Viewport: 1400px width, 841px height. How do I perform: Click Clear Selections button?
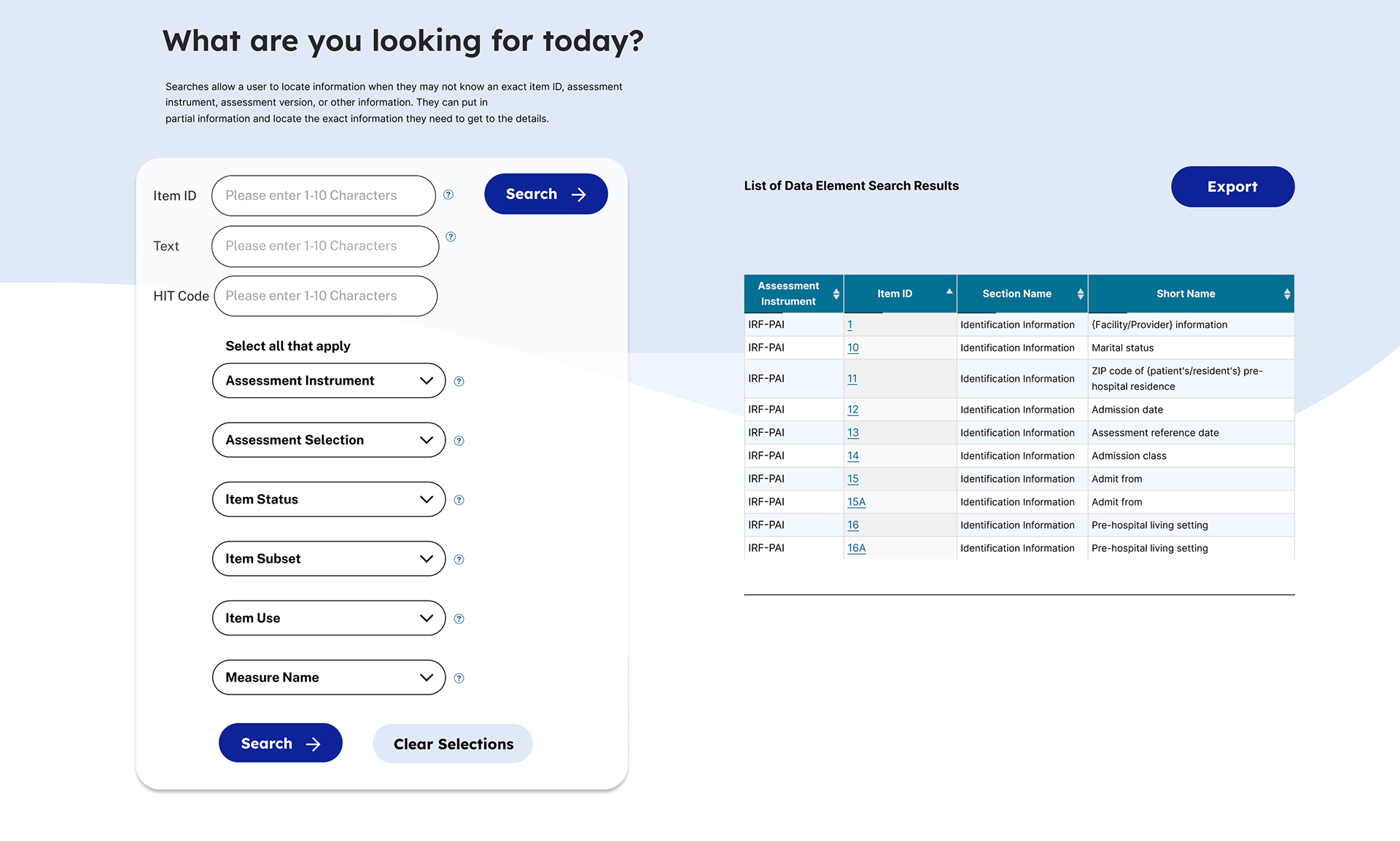point(453,743)
